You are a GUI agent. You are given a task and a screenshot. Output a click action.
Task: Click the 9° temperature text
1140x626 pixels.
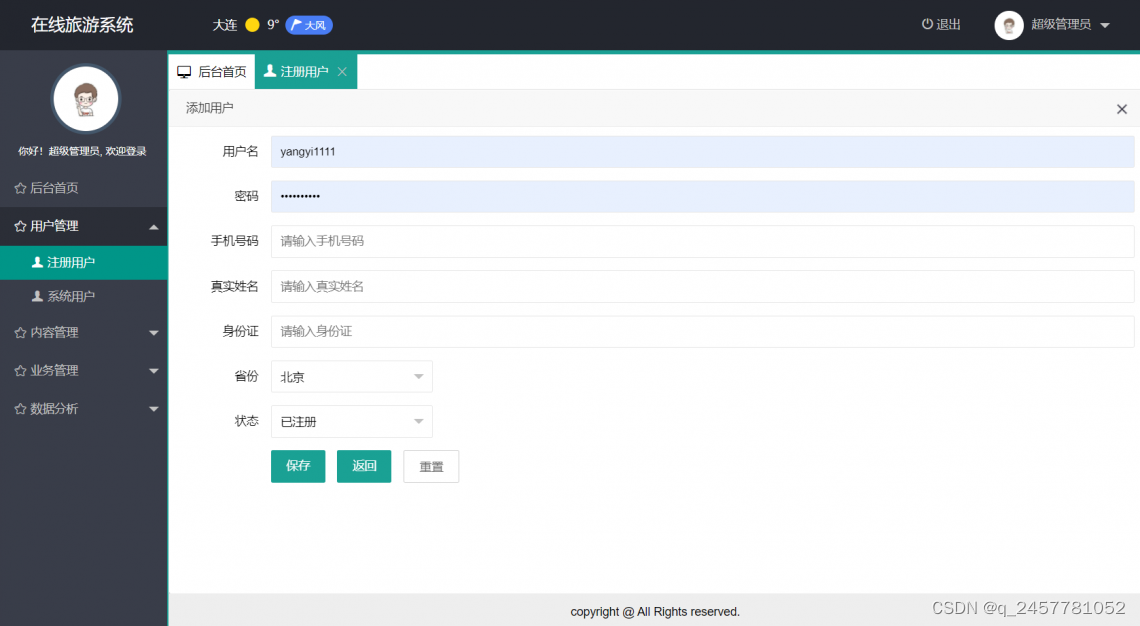[x=273, y=25]
